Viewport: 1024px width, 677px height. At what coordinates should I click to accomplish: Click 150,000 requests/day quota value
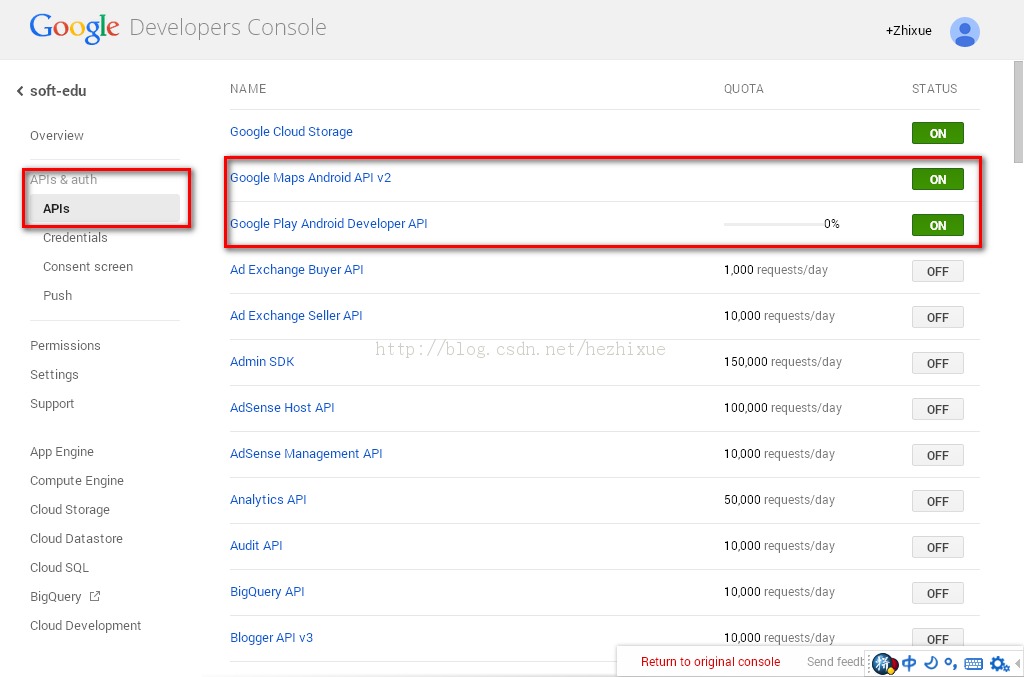(x=783, y=362)
